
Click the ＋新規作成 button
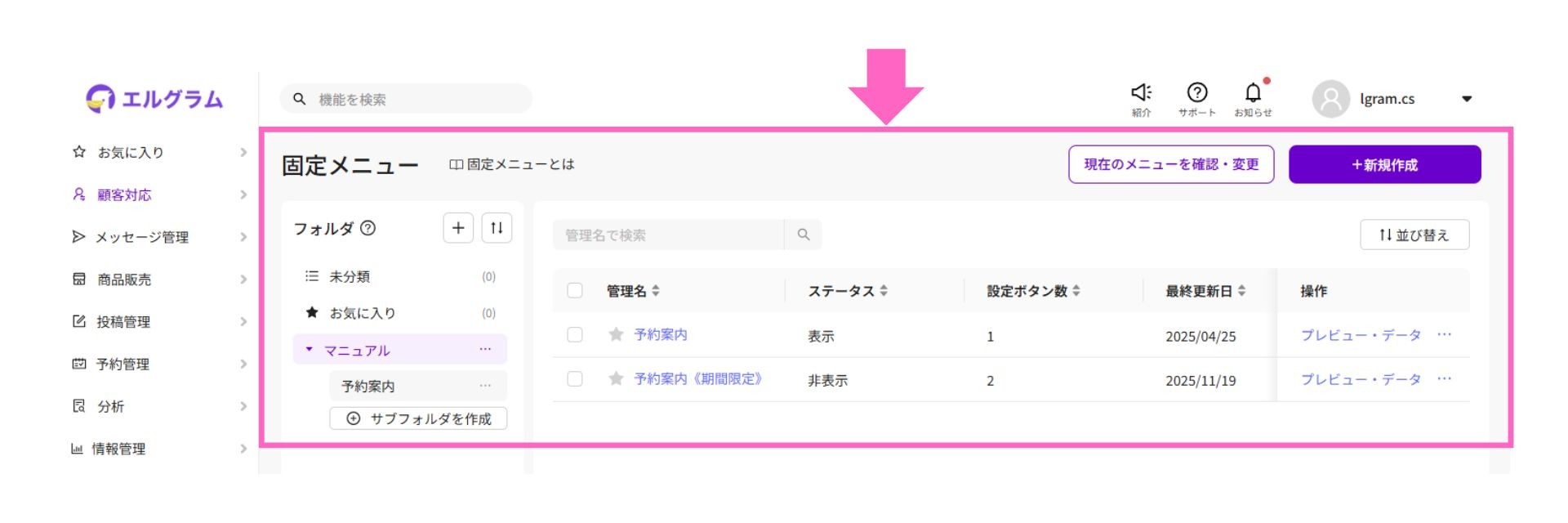1384,164
